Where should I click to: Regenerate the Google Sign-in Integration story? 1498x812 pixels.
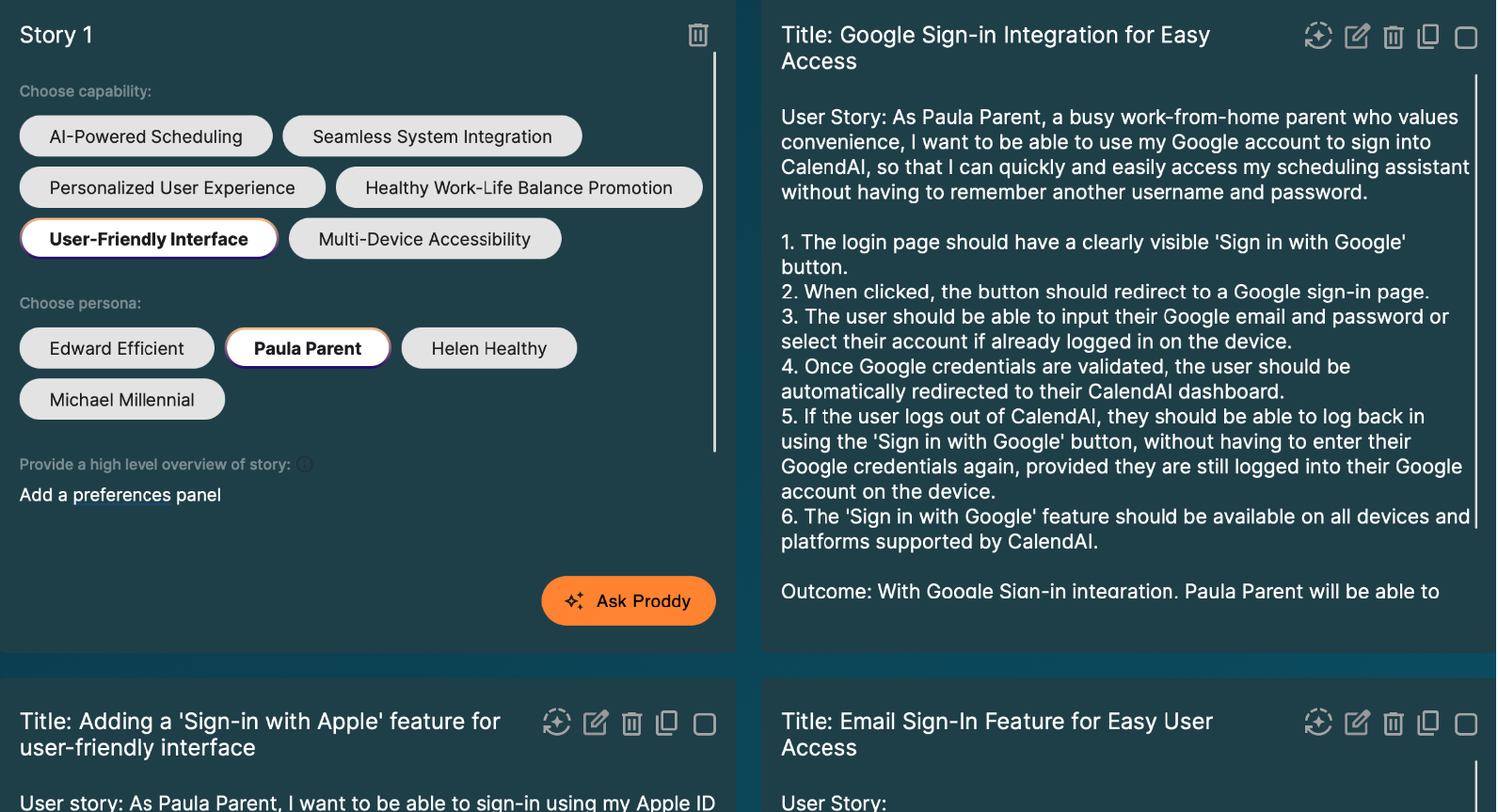click(1318, 36)
